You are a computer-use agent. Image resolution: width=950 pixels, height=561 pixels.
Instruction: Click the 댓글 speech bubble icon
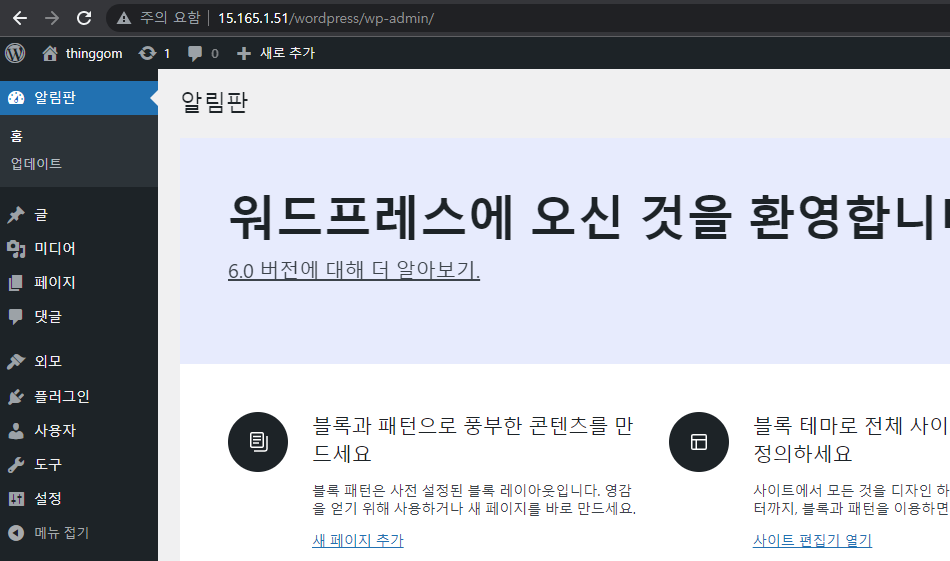coord(16,317)
